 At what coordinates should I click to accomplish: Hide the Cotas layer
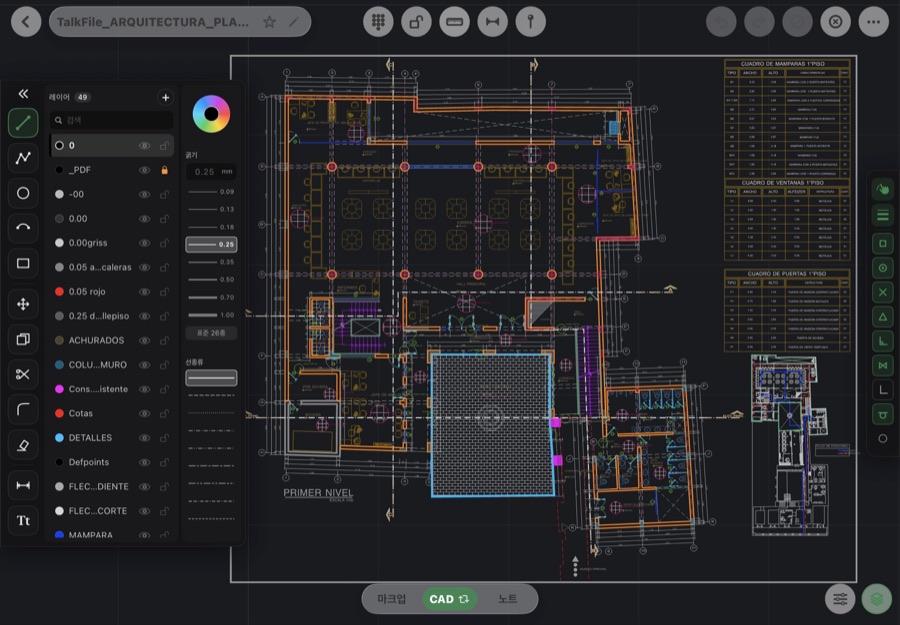click(144, 413)
